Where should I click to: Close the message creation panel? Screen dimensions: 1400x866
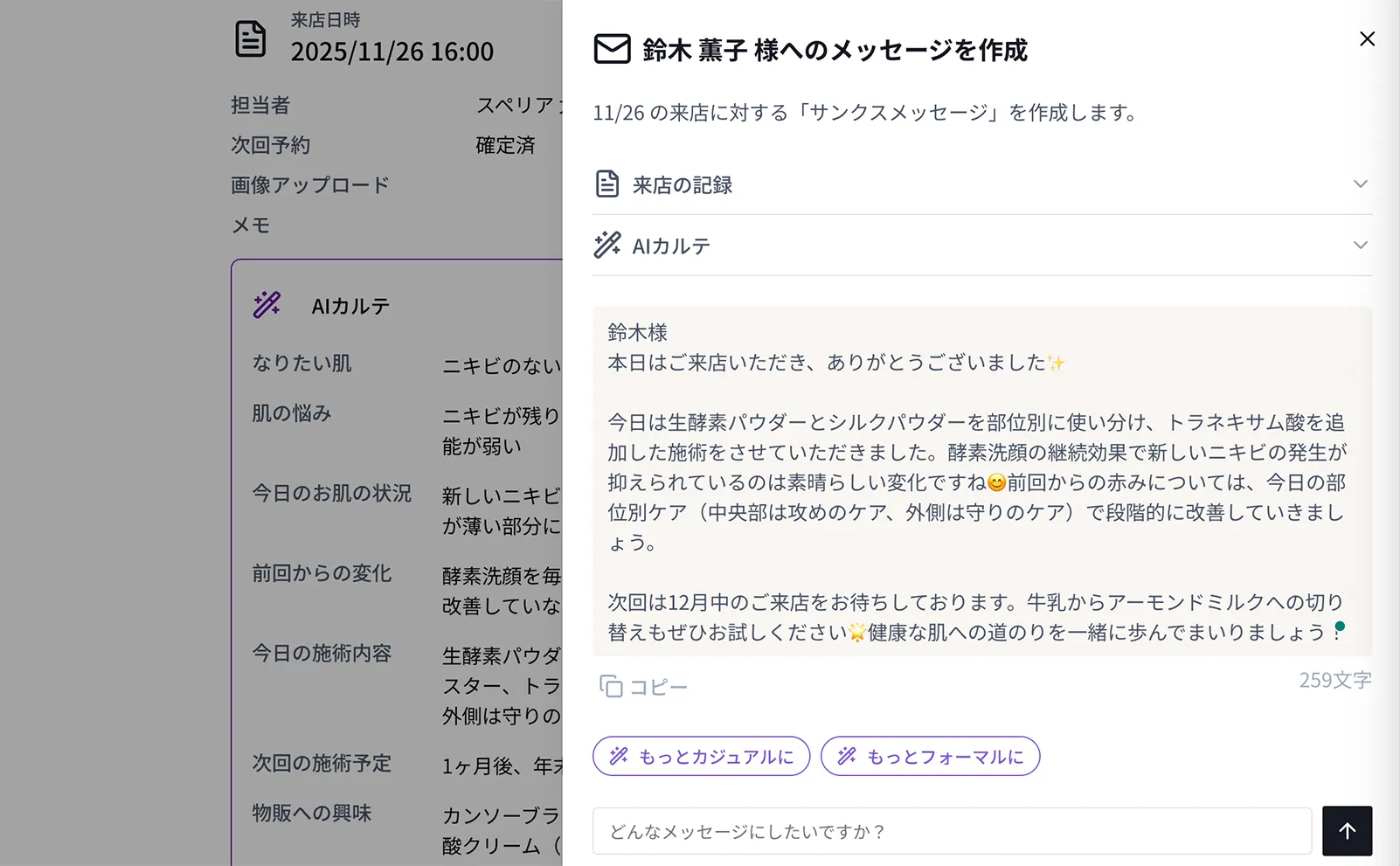(x=1366, y=38)
